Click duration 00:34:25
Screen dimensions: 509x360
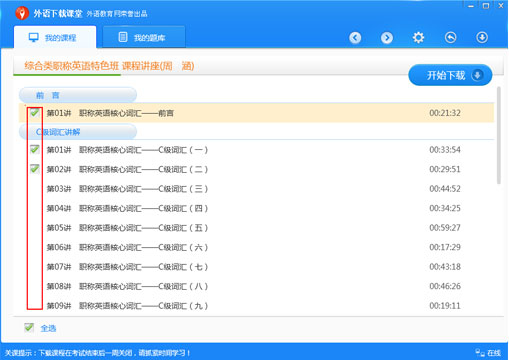click(x=445, y=208)
